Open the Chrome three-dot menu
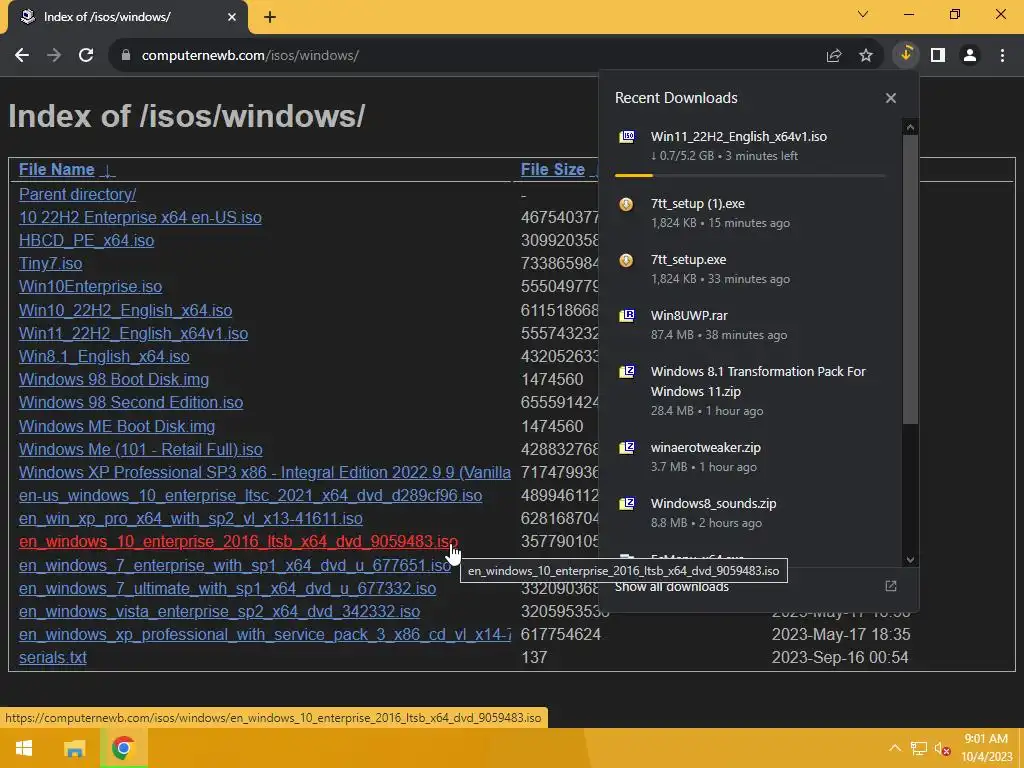 click(1002, 56)
